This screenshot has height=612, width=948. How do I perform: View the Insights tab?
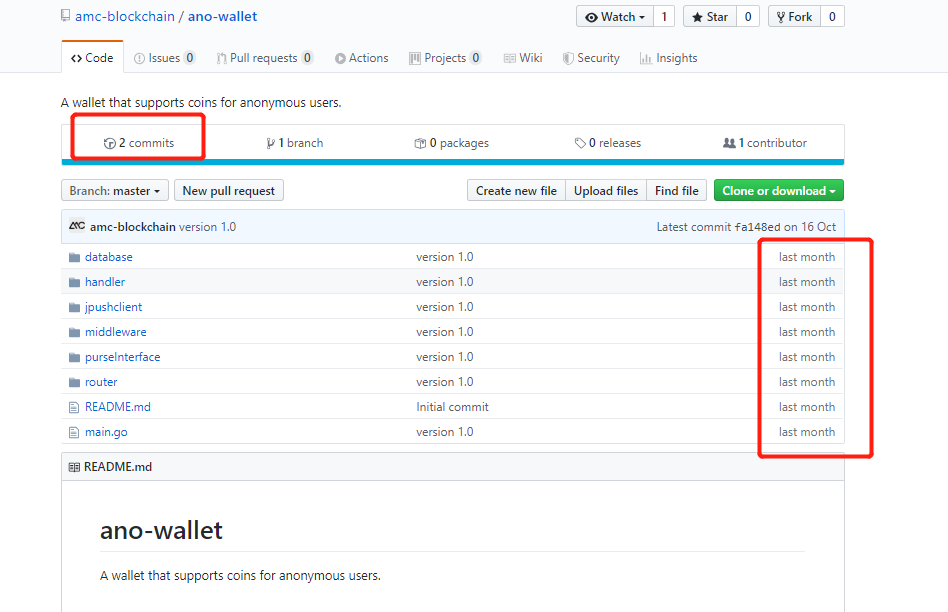point(668,58)
